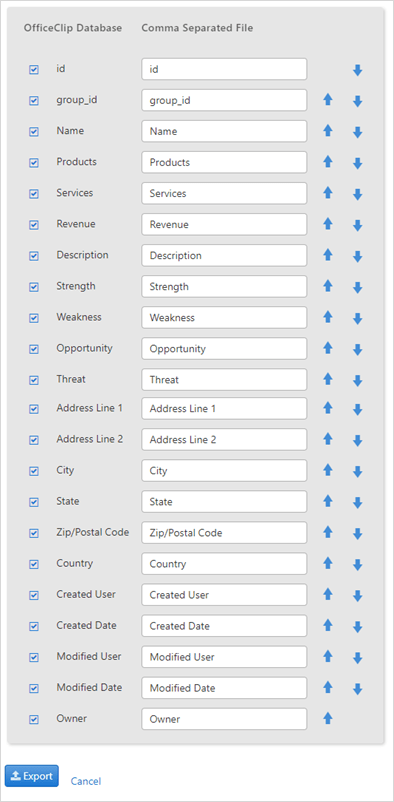The width and height of the screenshot is (394, 802).
Task: Move Modified Date field down
Action: click(x=358, y=689)
